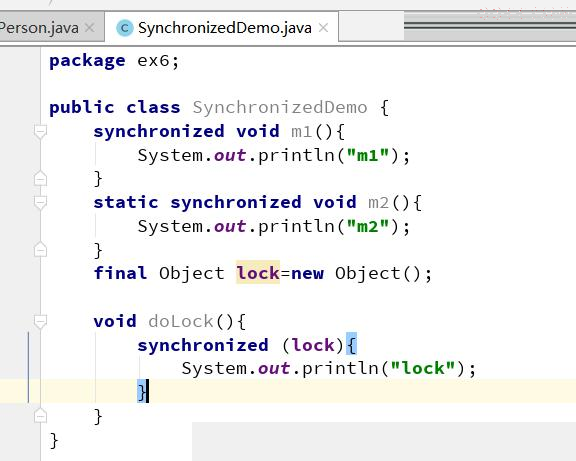Click the "lock" string literal in println
The width and height of the screenshot is (576, 461).
coord(423,368)
